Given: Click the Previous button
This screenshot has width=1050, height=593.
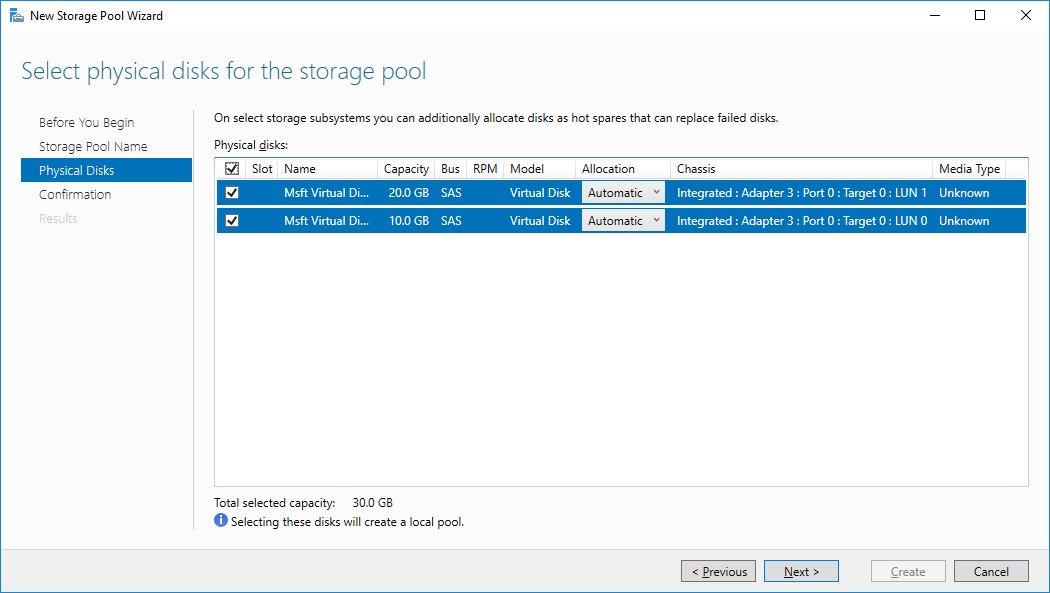Looking at the screenshot, I should point(718,571).
